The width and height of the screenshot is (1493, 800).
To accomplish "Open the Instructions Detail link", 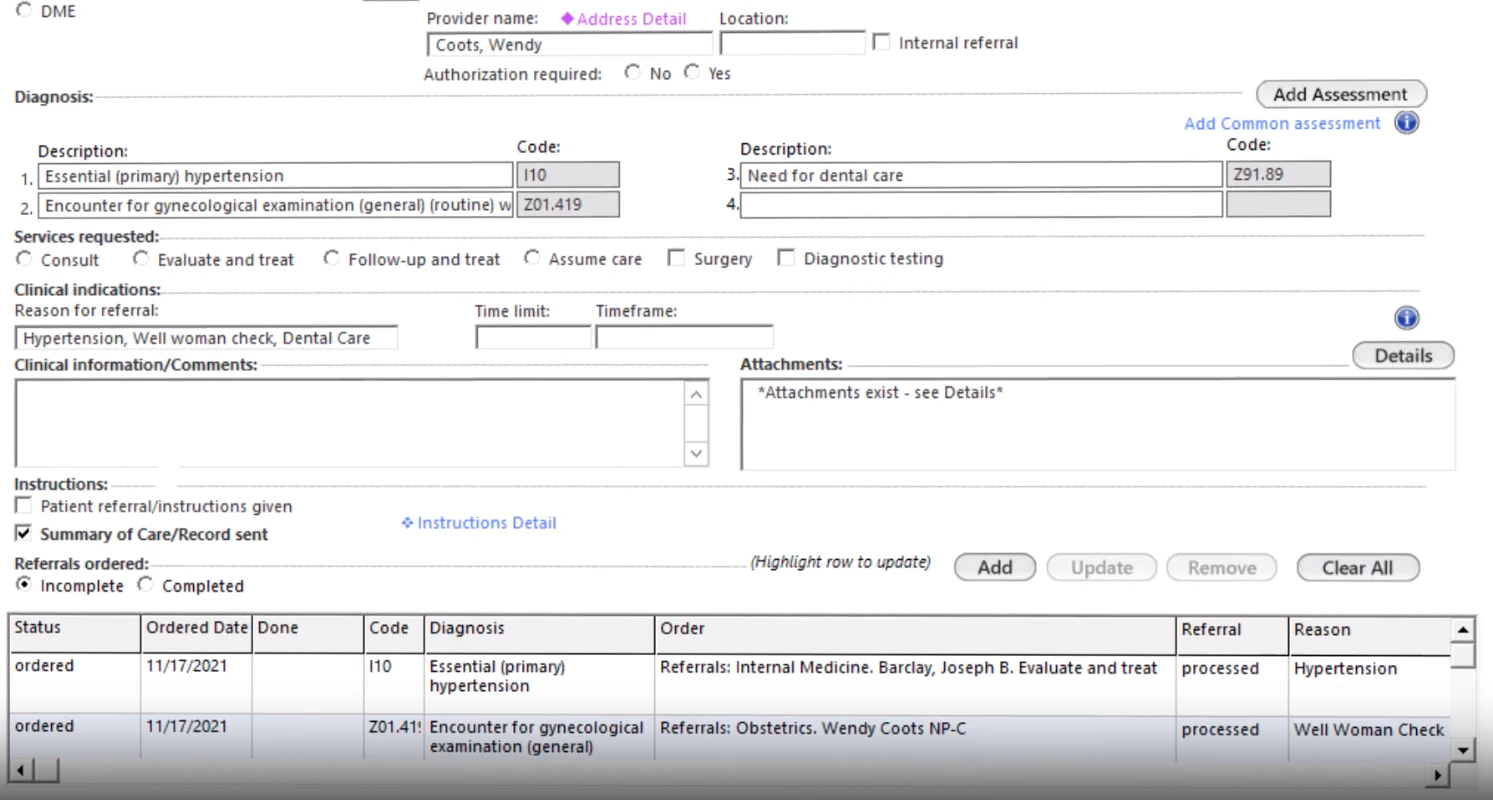I will click(478, 522).
